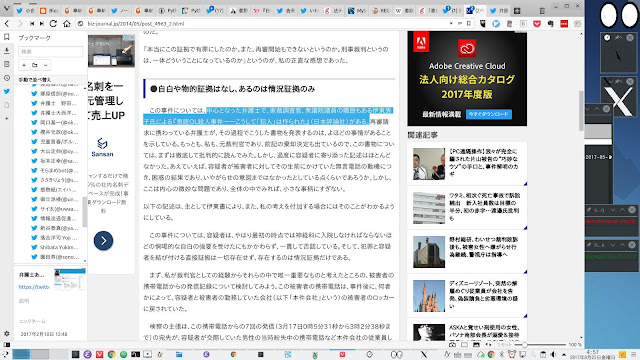Open the Vivaldi main menu

click(x=6, y=10)
